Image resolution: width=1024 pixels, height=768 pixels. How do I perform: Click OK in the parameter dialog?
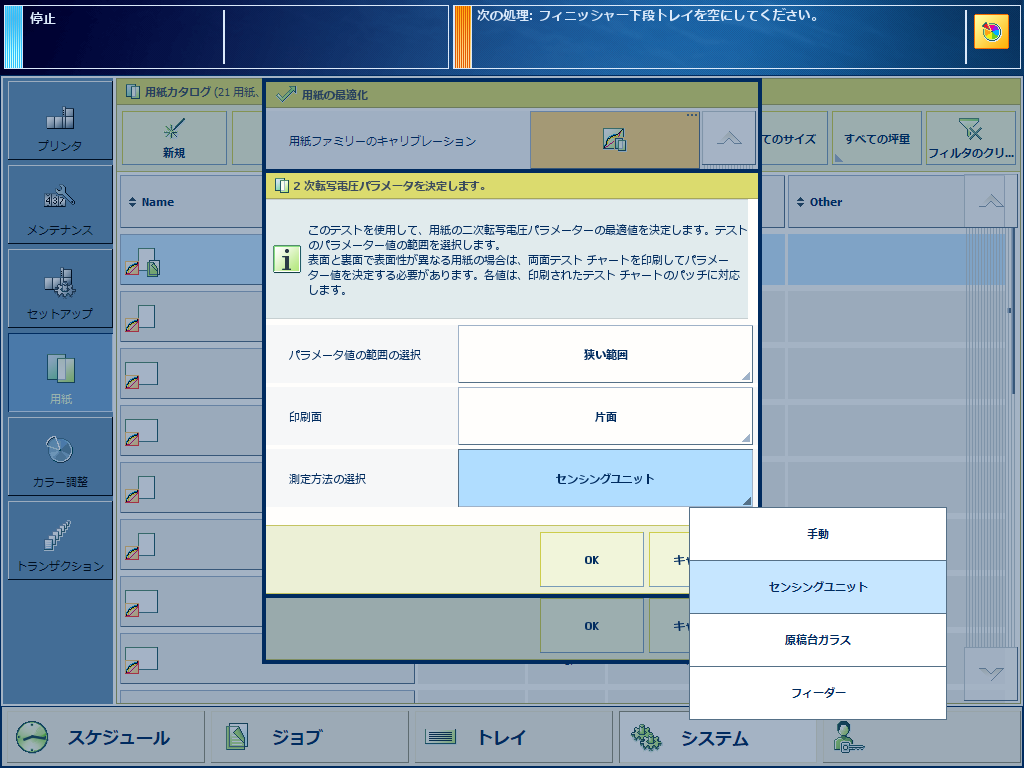point(592,560)
